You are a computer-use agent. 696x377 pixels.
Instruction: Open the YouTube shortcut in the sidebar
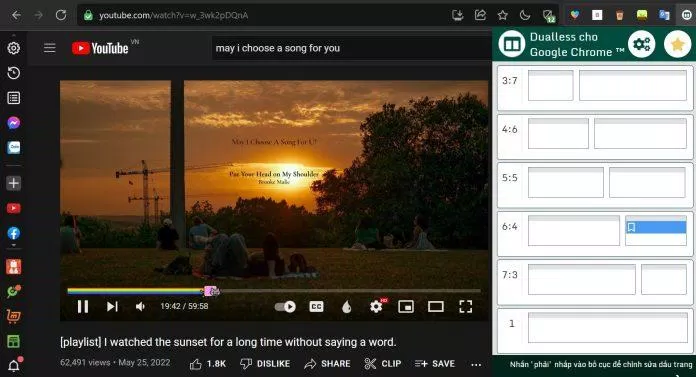(13, 208)
